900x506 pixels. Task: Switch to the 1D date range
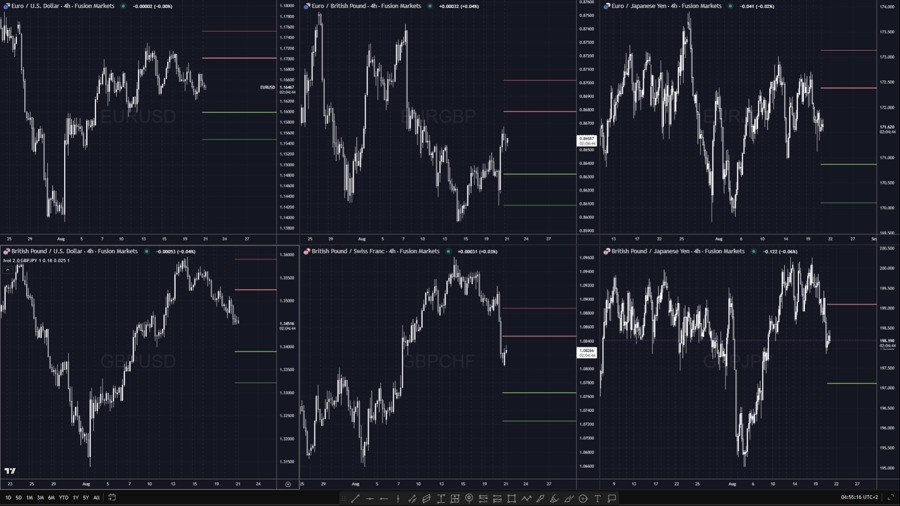pyautogui.click(x=8, y=497)
